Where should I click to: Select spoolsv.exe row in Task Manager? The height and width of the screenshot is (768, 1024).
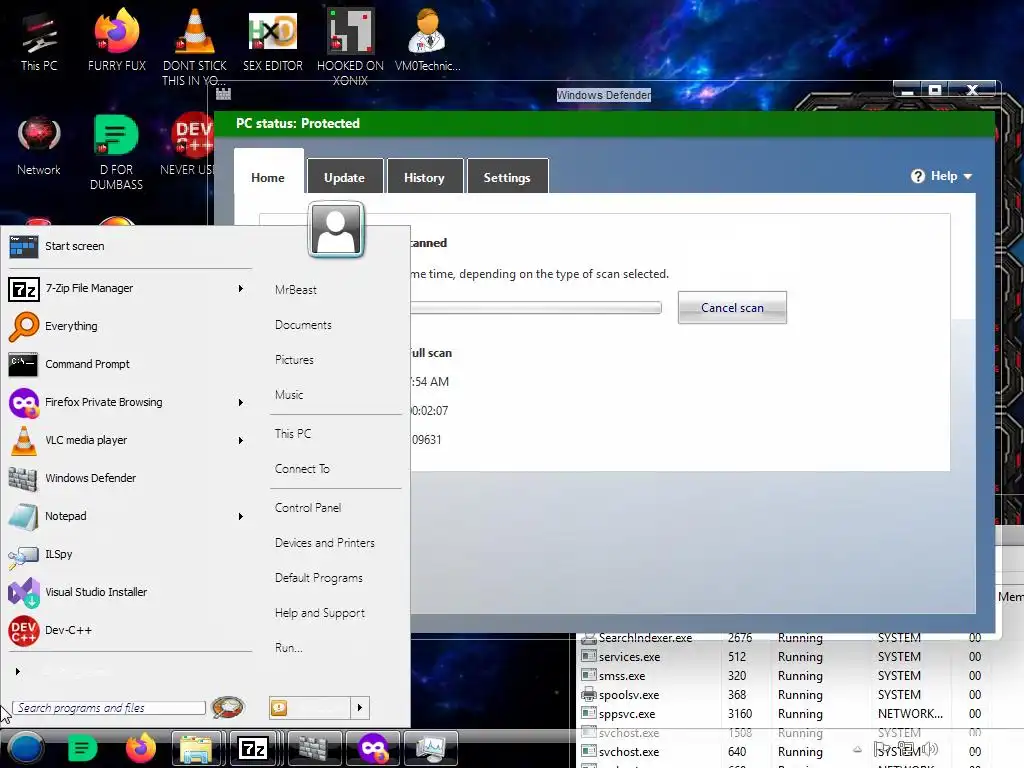(x=786, y=695)
